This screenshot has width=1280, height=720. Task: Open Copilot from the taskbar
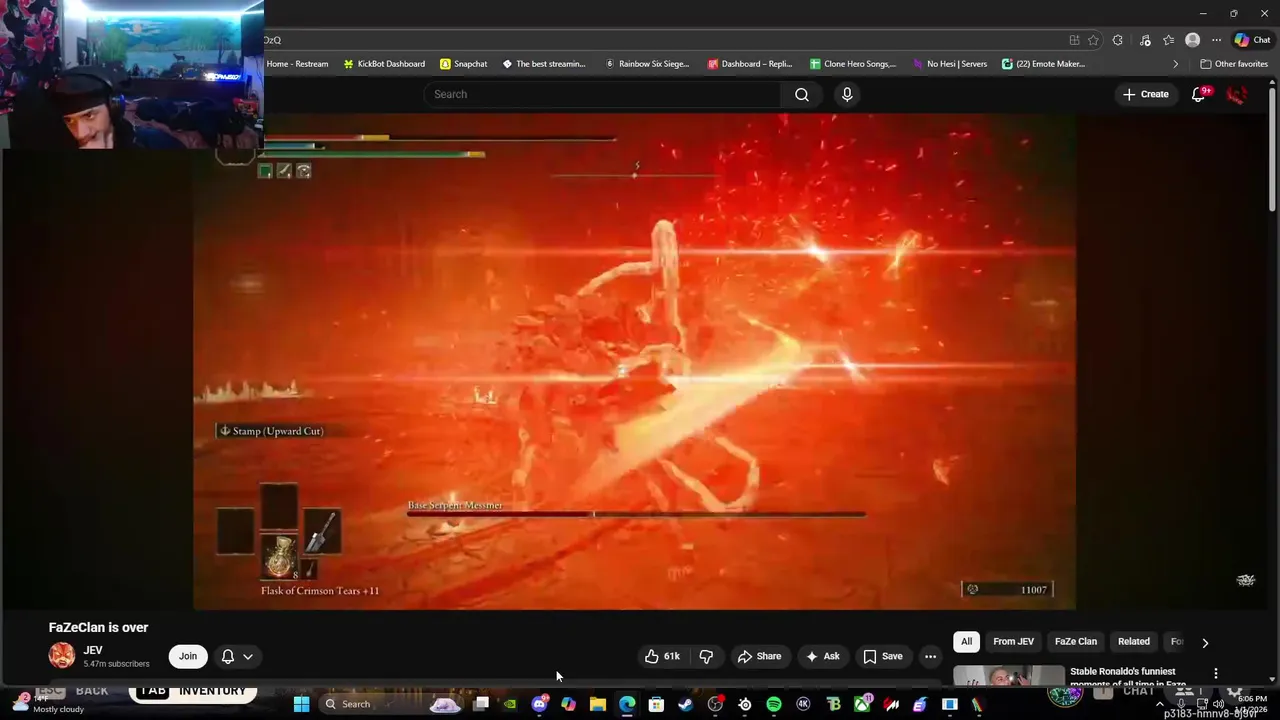pyautogui.click(x=569, y=704)
